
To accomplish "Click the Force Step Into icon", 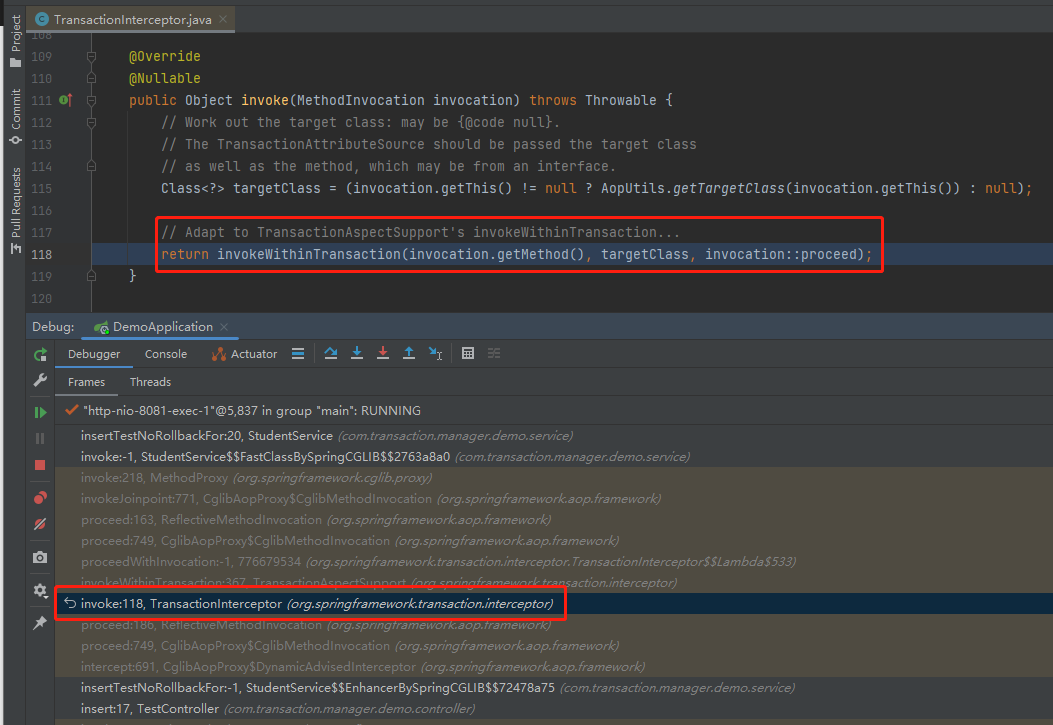I will pyautogui.click(x=383, y=353).
